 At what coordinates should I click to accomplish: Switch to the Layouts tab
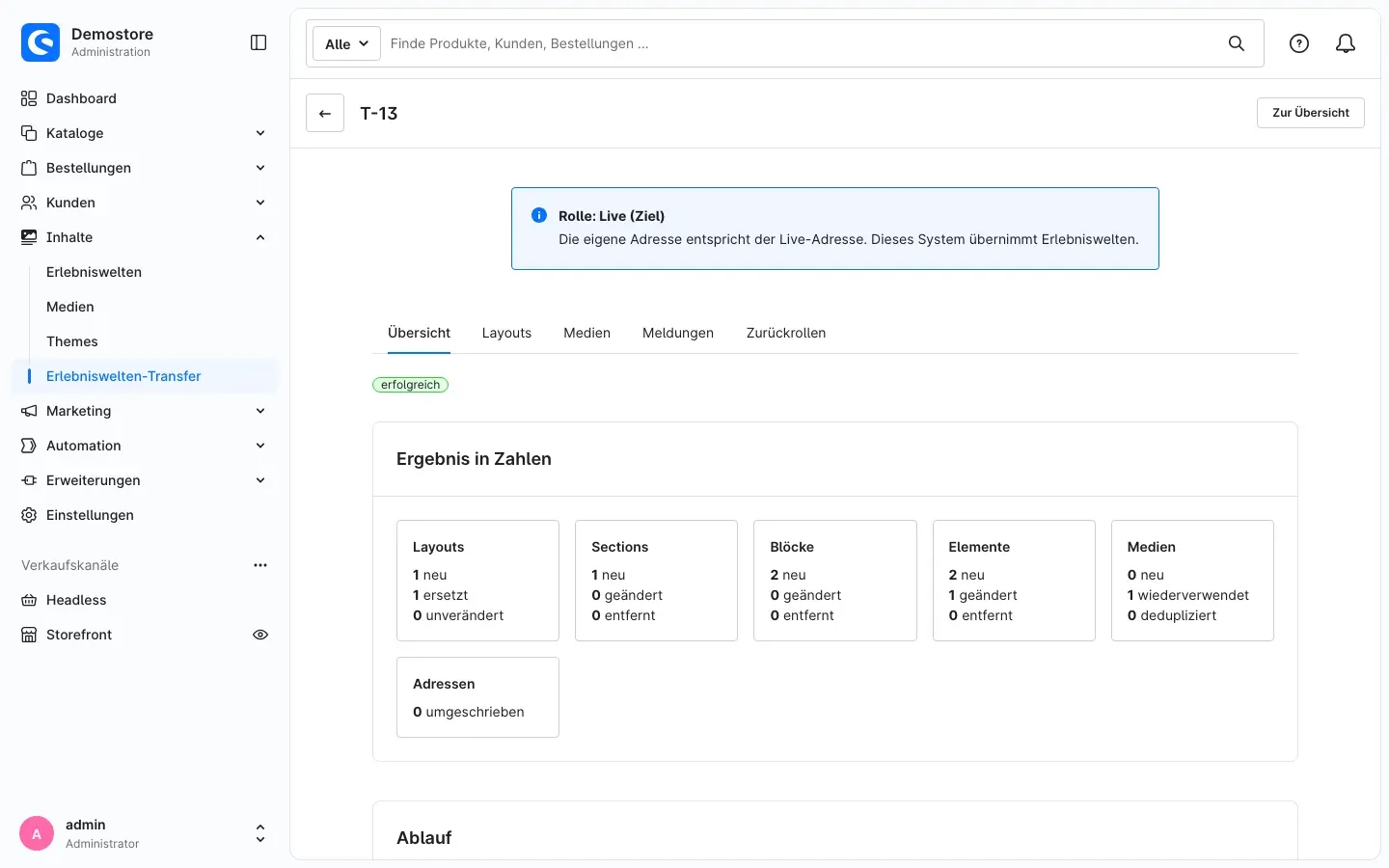(x=506, y=333)
